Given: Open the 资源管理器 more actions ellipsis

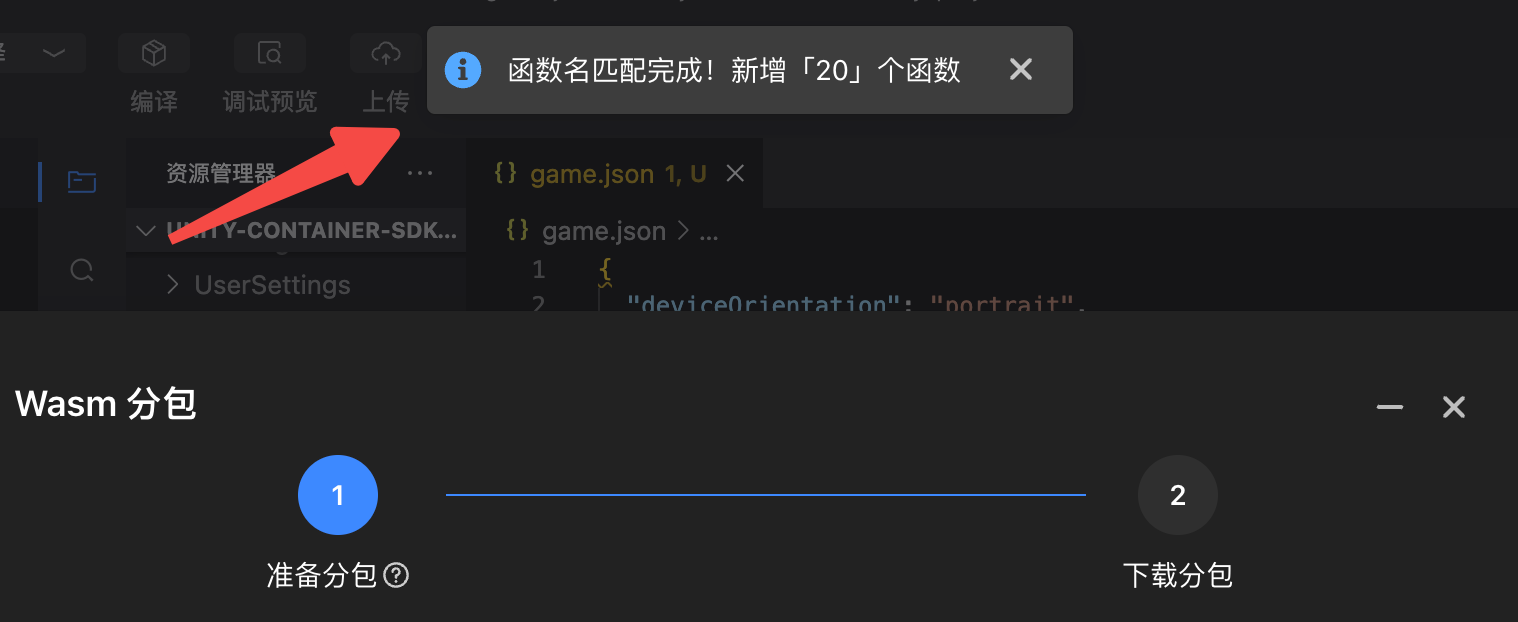Looking at the screenshot, I should pos(420,174).
